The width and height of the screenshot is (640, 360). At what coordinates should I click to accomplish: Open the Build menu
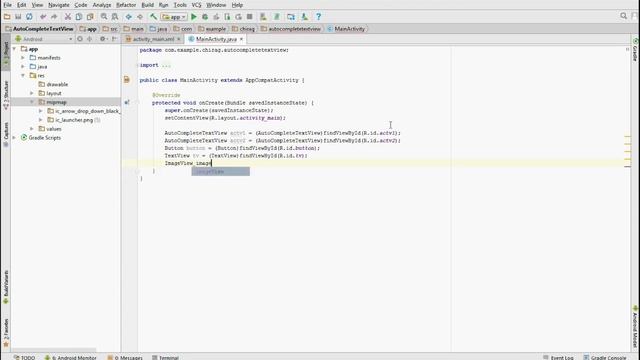[147, 5]
